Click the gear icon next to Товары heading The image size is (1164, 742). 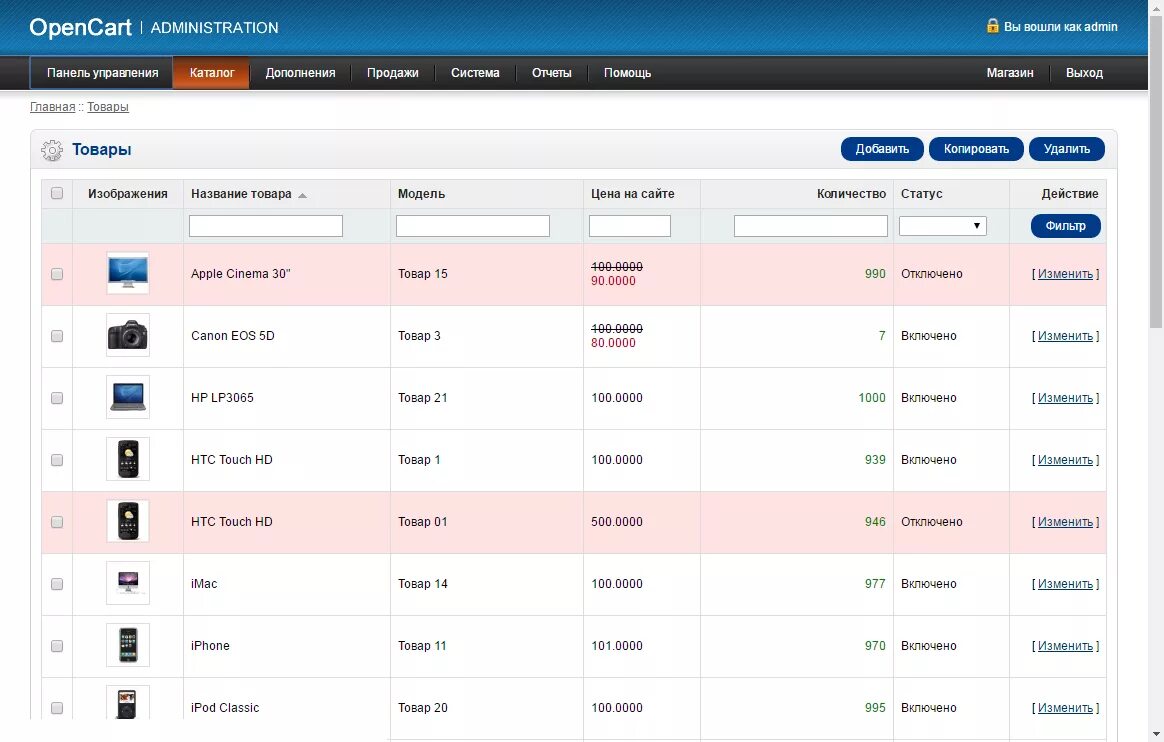52,150
